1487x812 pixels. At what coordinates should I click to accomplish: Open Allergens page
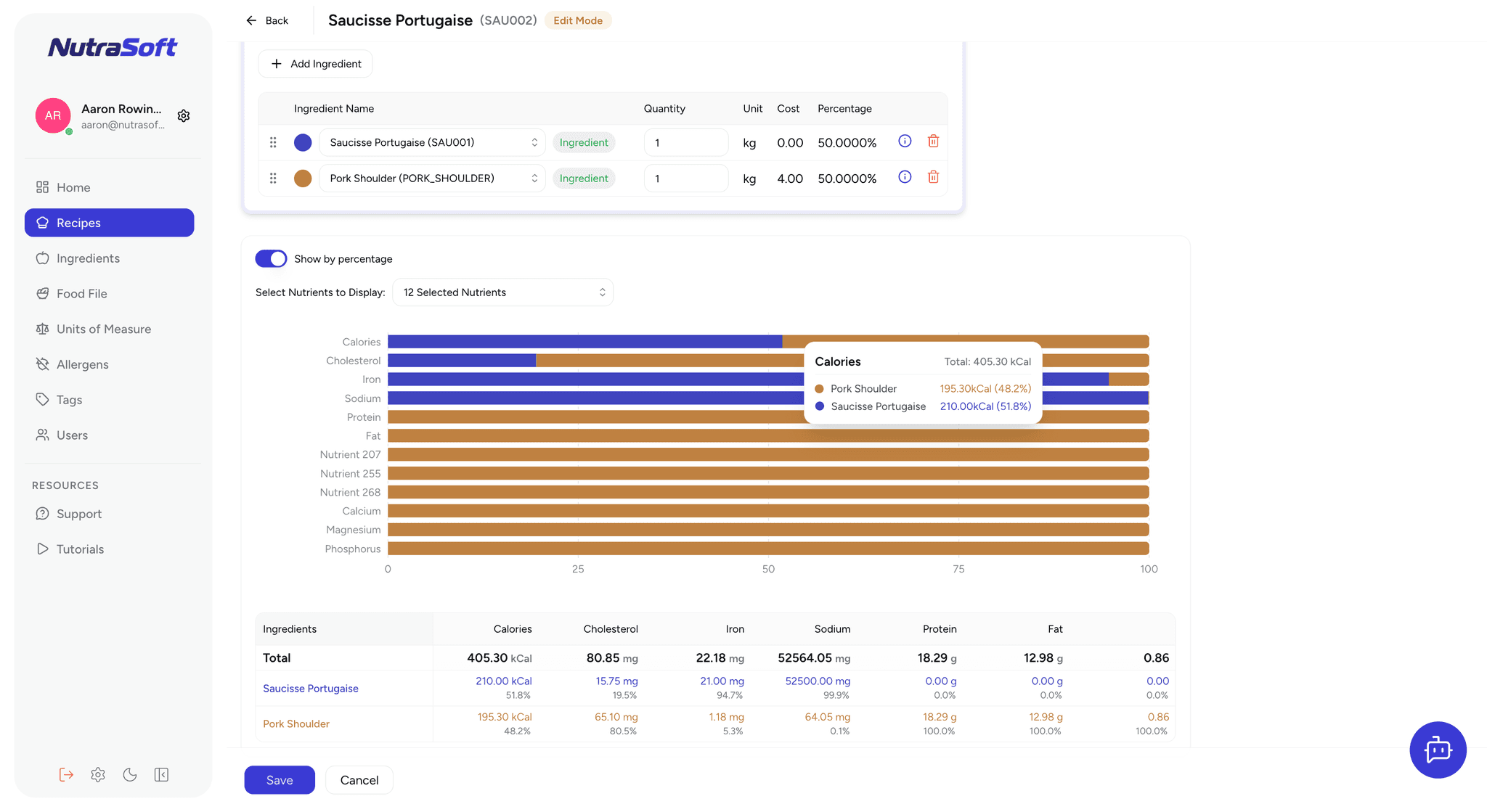click(x=109, y=364)
